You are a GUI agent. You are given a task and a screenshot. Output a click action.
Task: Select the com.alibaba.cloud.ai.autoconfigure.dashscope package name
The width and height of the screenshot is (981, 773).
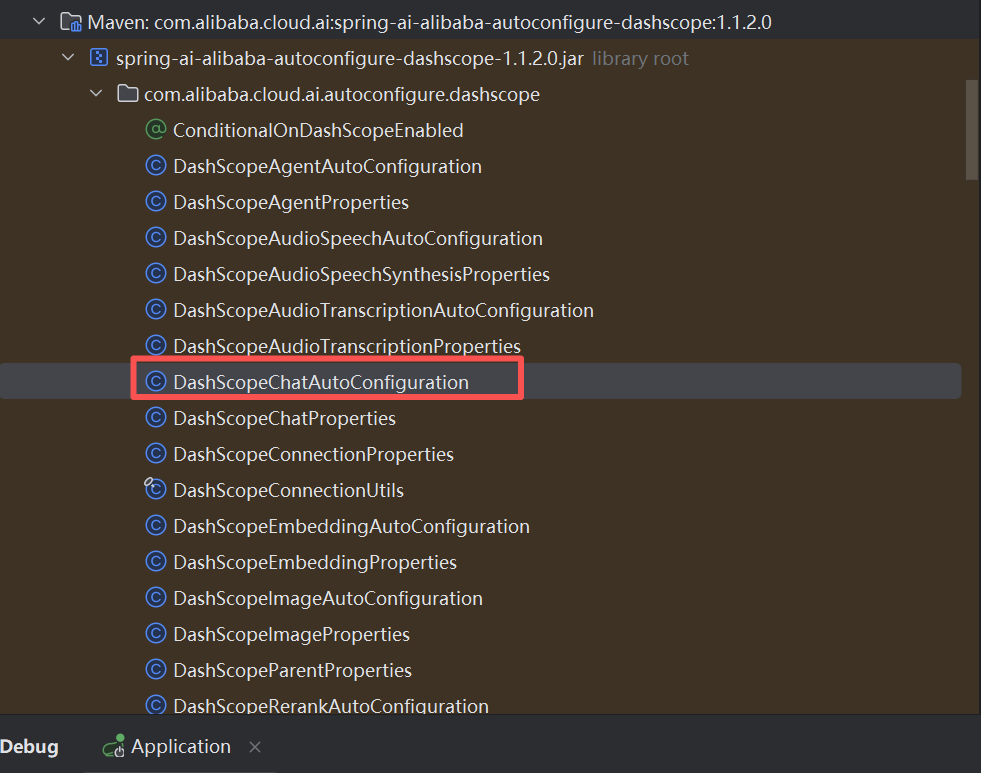click(342, 94)
